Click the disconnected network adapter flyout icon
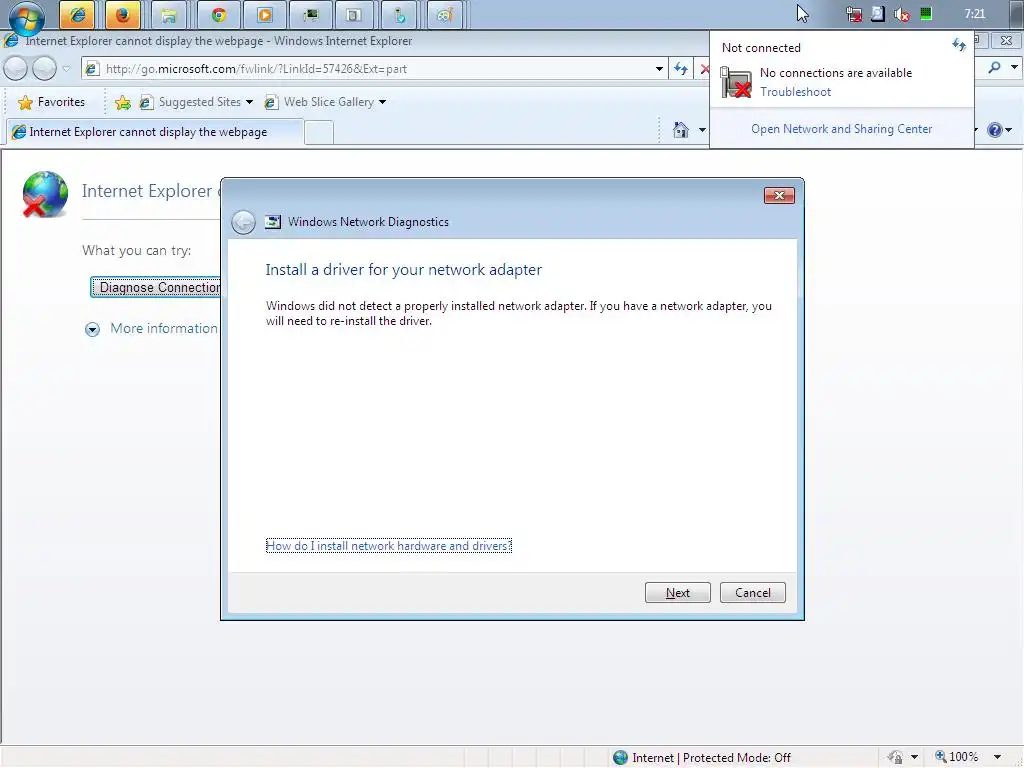The height and width of the screenshot is (768, 1024). coord(736,82)
